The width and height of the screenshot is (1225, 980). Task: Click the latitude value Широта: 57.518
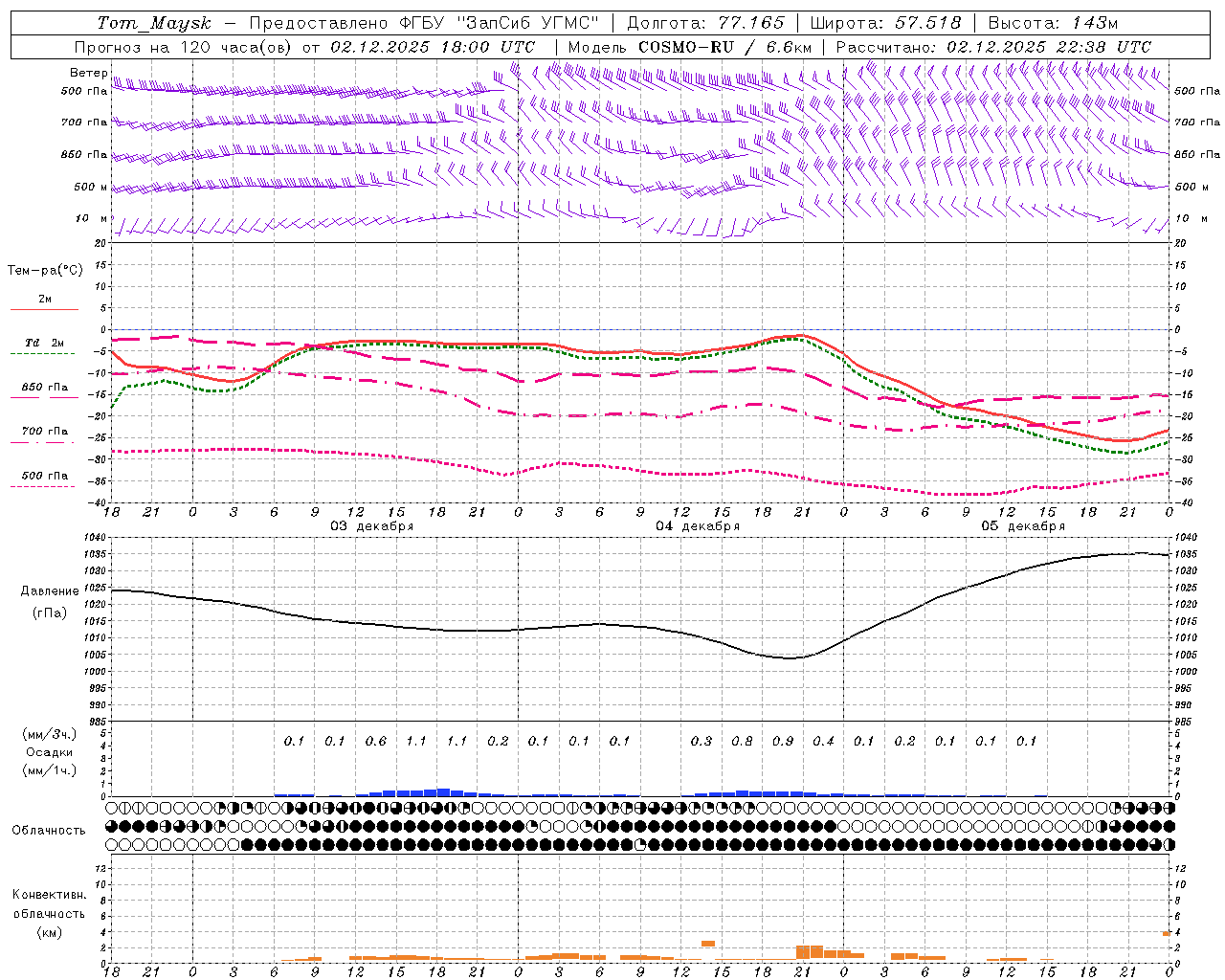(885, 23)
